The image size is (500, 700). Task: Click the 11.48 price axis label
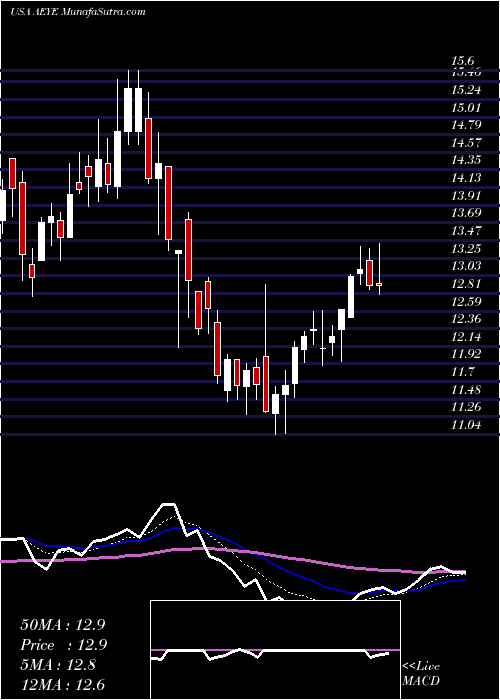coord(466,389)
